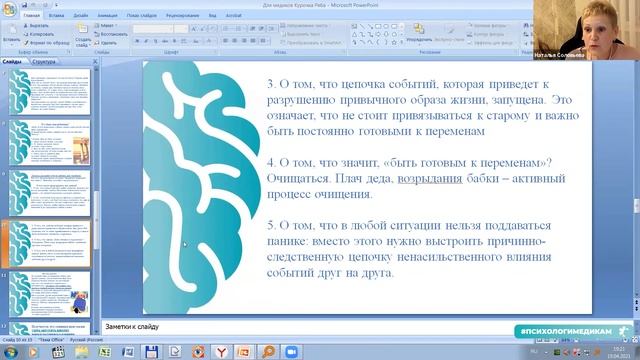Screen dimensions: 640x360
Task: Open the round Office button menu
Action: tap(9, 9)
